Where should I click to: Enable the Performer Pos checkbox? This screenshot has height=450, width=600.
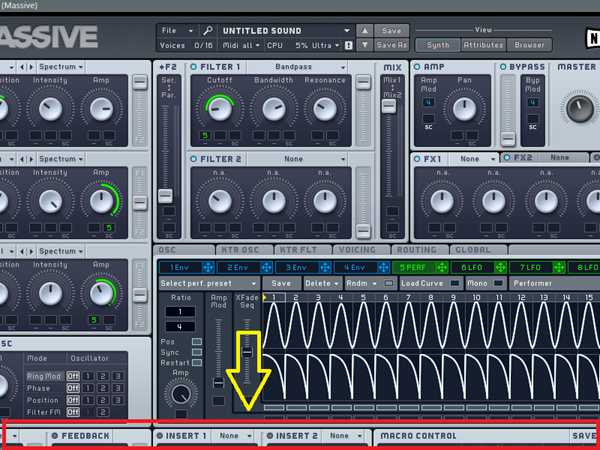(197, 341)
